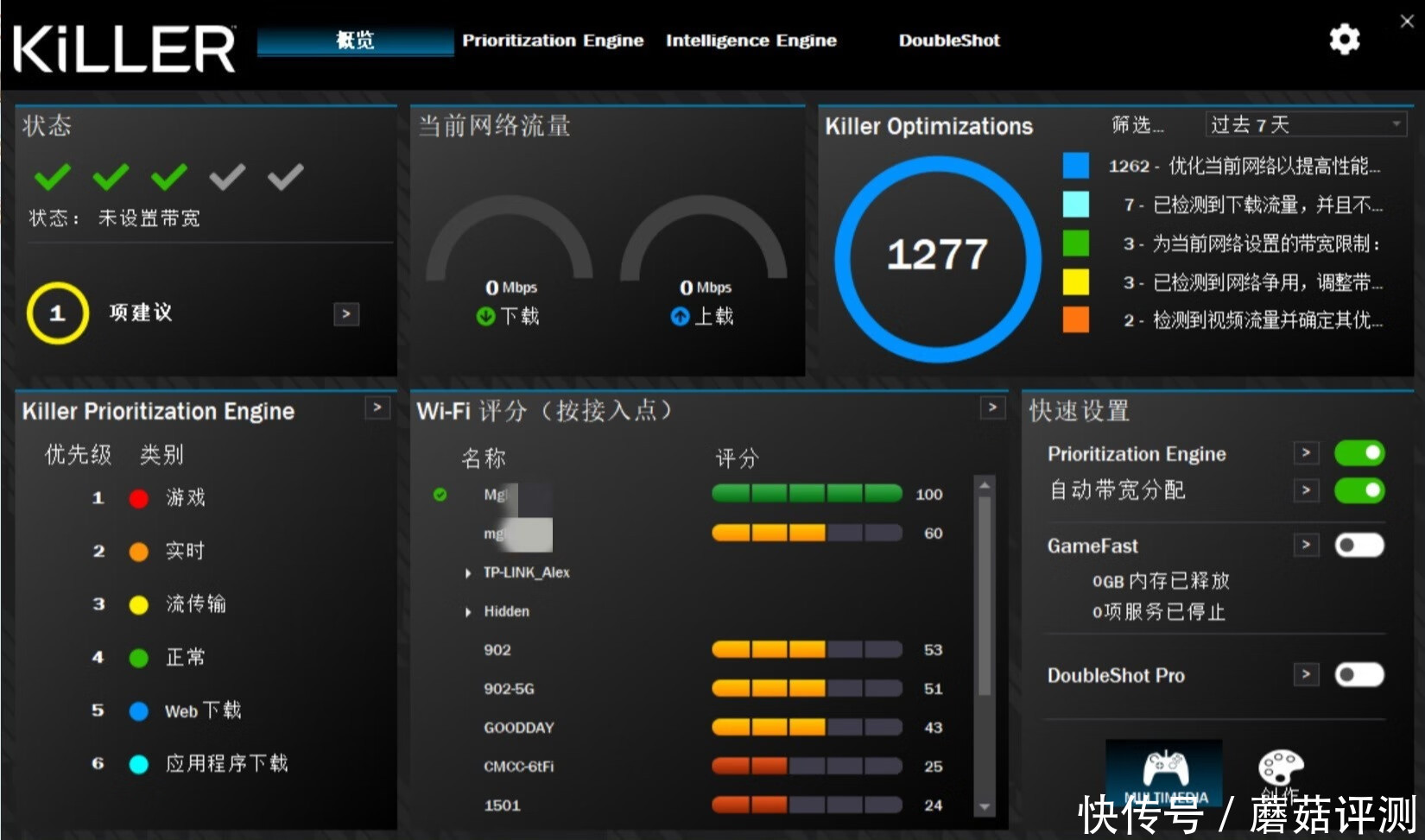The width and height of the screenshot is (1425, 840).
Task: Click the yellow streaming priority dot
Action: coord(138,604)
